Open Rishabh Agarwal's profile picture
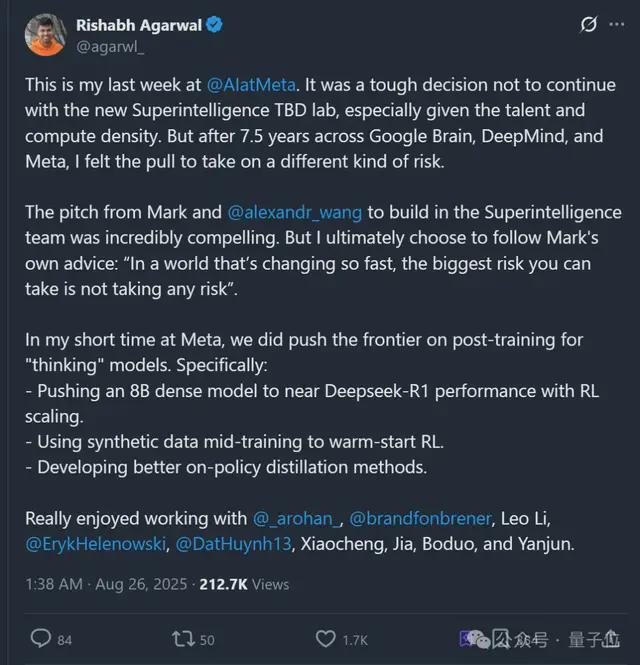The image size is (640, 665). pos(44,35)
